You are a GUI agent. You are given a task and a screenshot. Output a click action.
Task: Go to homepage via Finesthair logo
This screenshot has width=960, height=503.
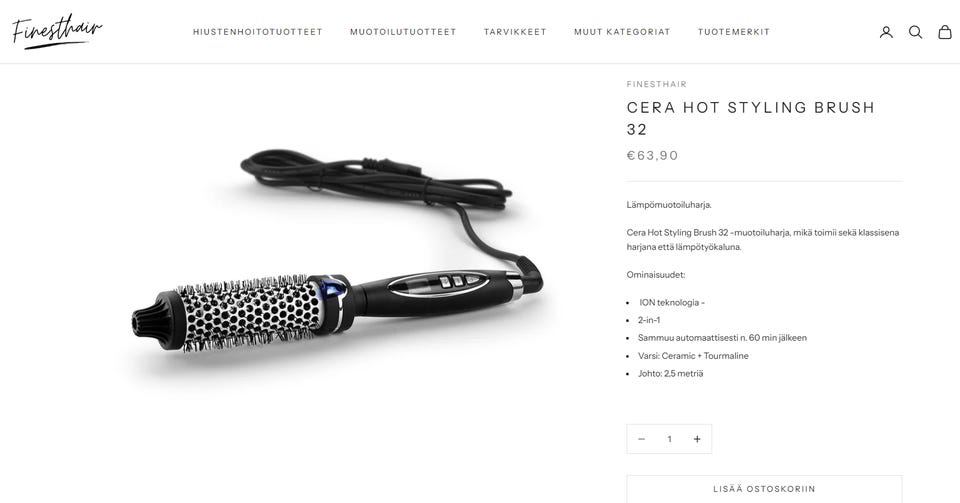(x=57, y=31)
